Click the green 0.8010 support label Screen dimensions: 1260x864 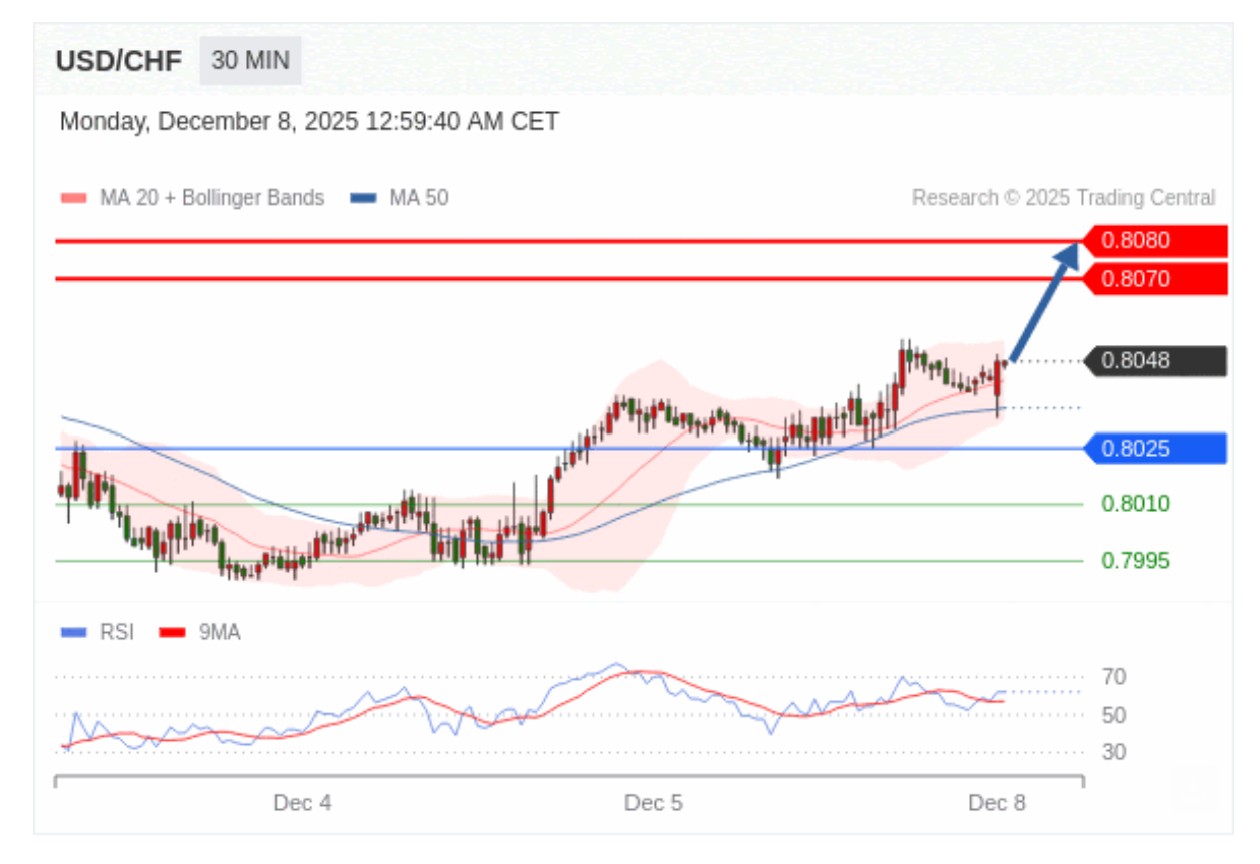tap(1135, 504)
